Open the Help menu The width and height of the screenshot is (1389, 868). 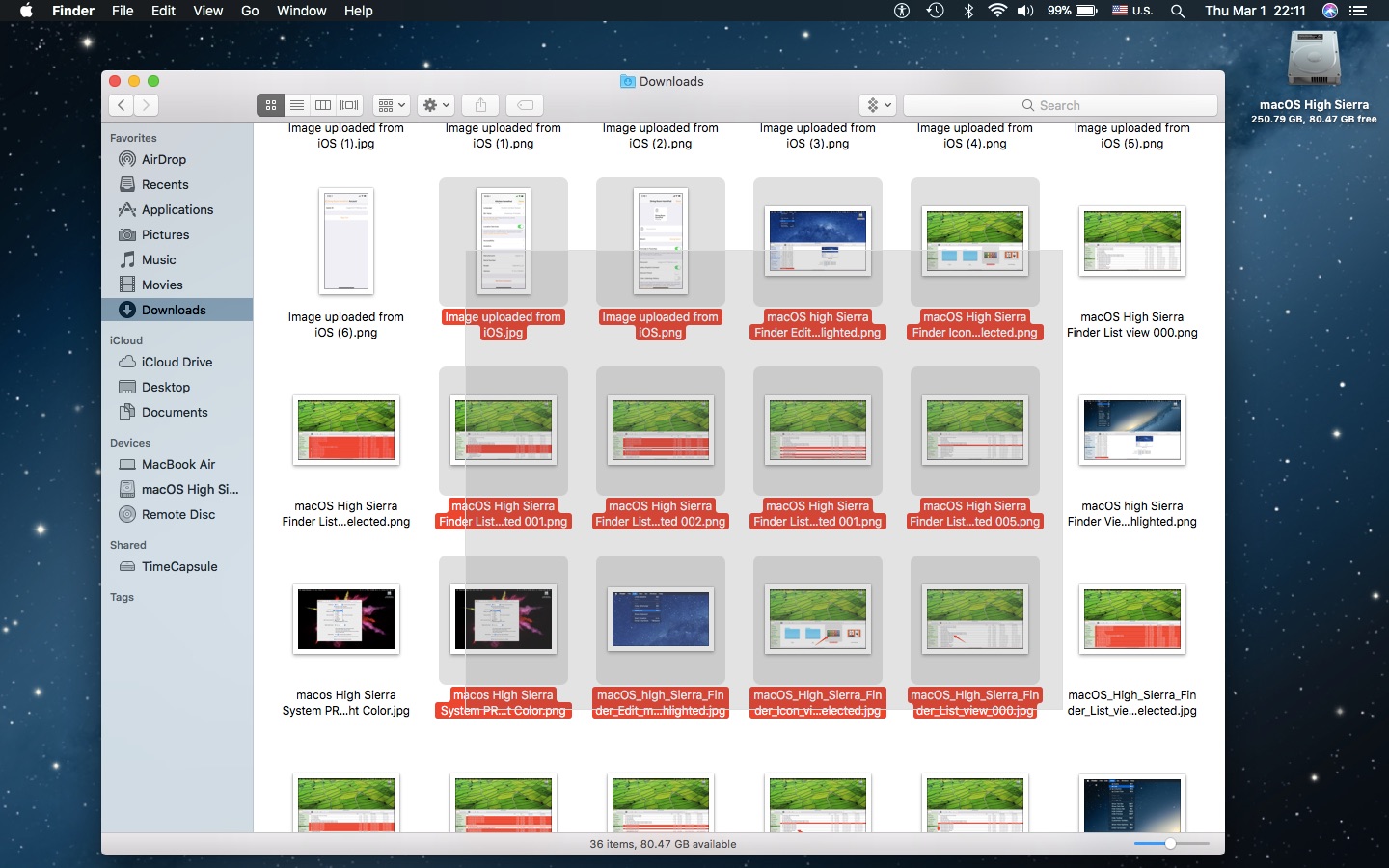358,11
